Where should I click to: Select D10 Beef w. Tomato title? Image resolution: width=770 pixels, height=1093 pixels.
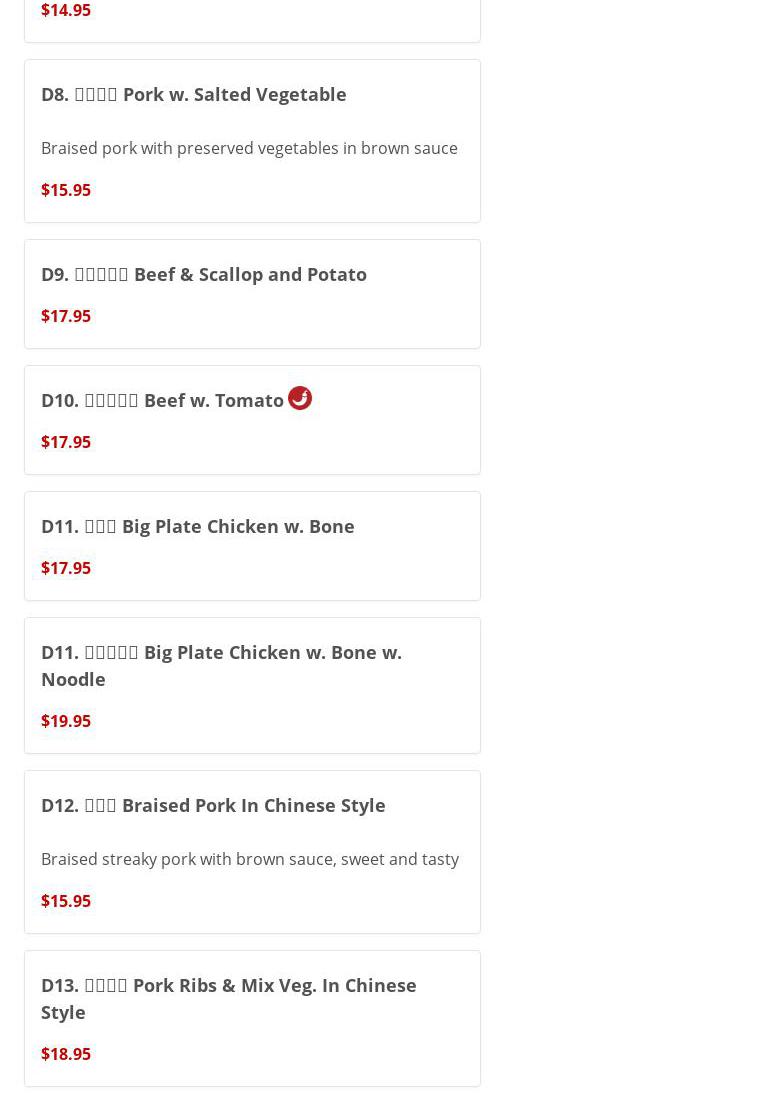pyautogui.click(x=162, y=400)
